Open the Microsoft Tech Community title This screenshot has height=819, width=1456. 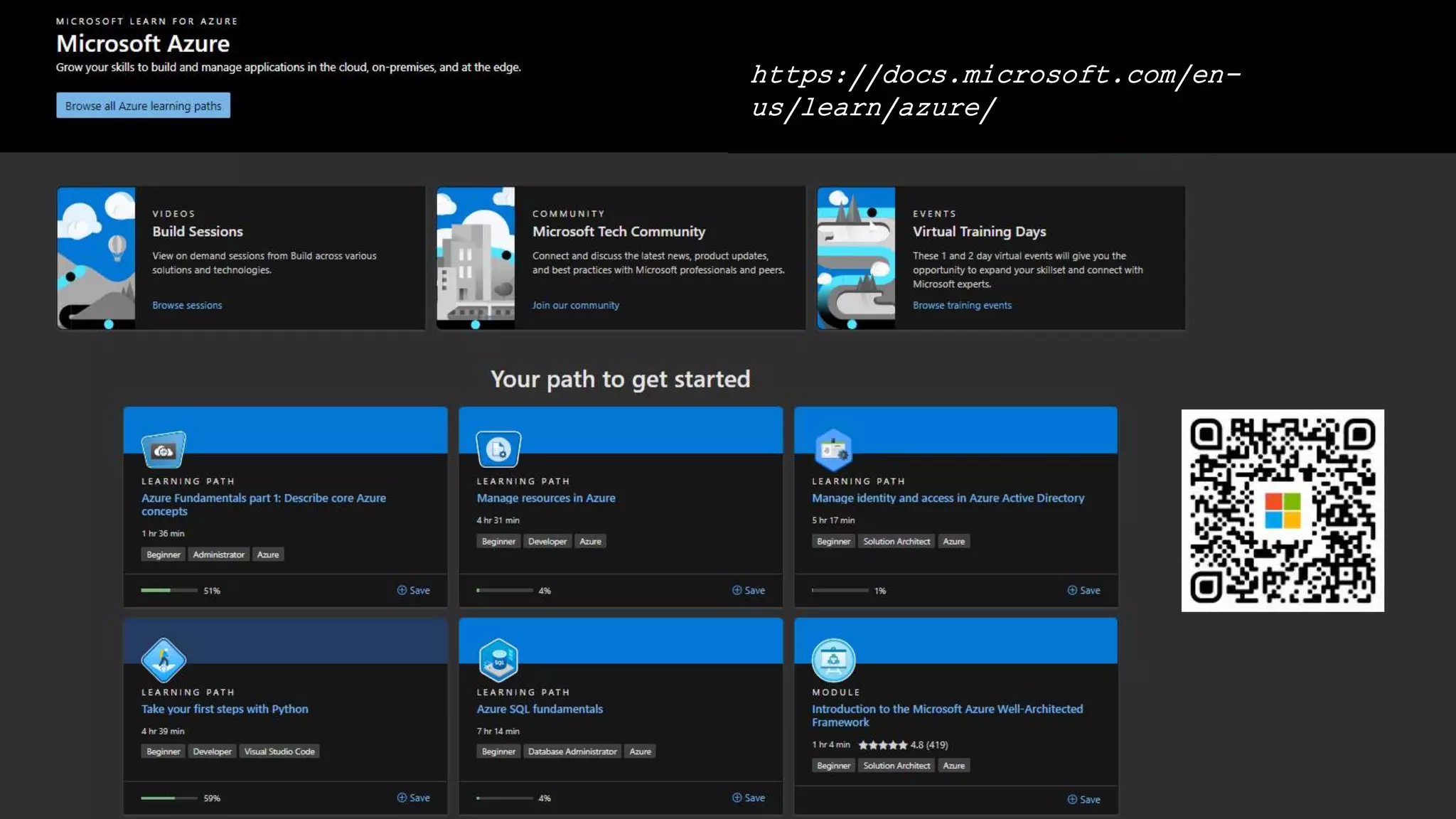pos(619,231)
